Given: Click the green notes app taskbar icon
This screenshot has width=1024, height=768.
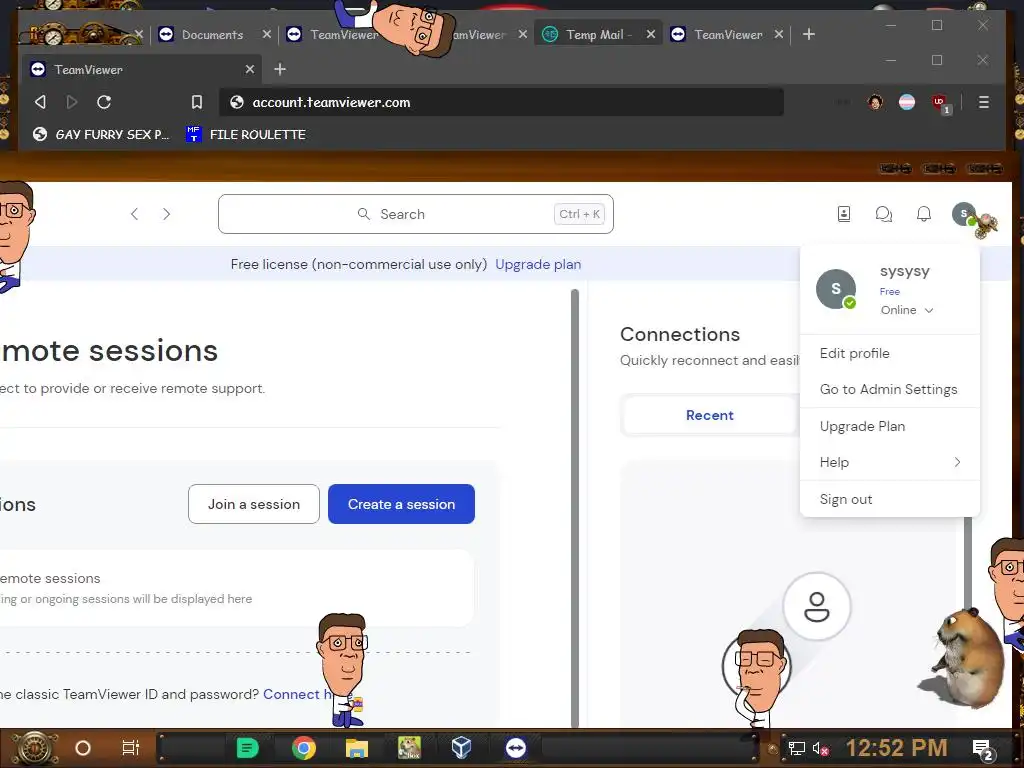Looking at the screenshot, I should [248, 748].
